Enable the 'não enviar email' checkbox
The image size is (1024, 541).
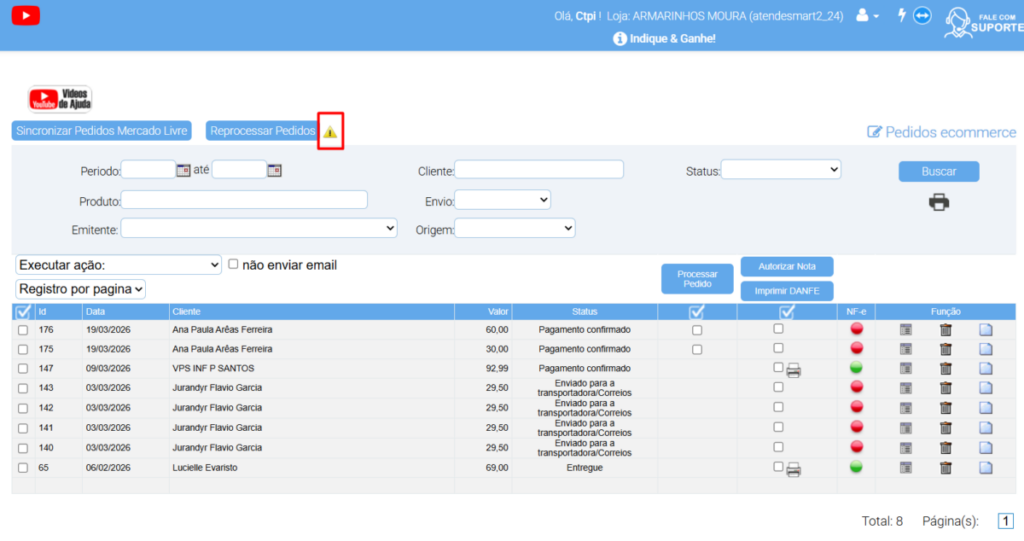pos(233,264)
